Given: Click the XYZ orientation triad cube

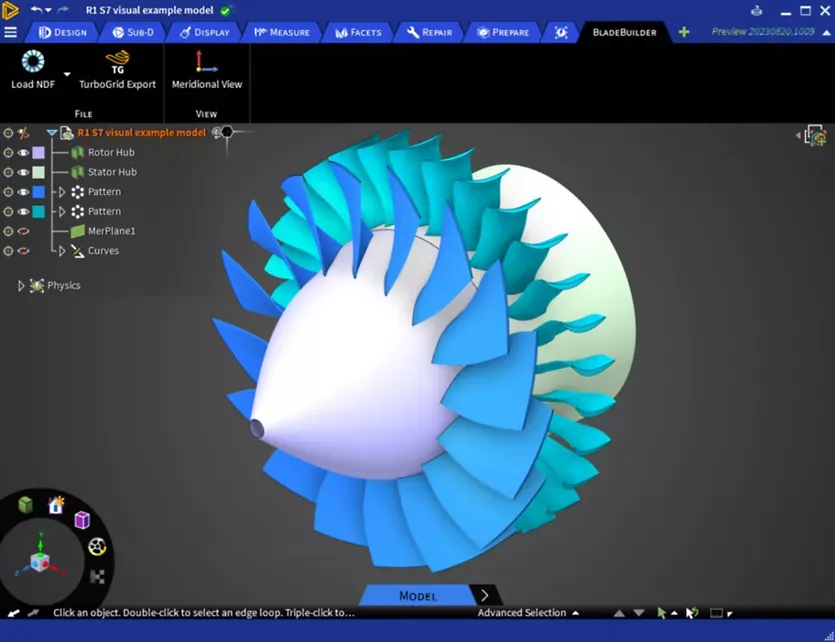Looking at the screenshot, I should pos(39,562).
